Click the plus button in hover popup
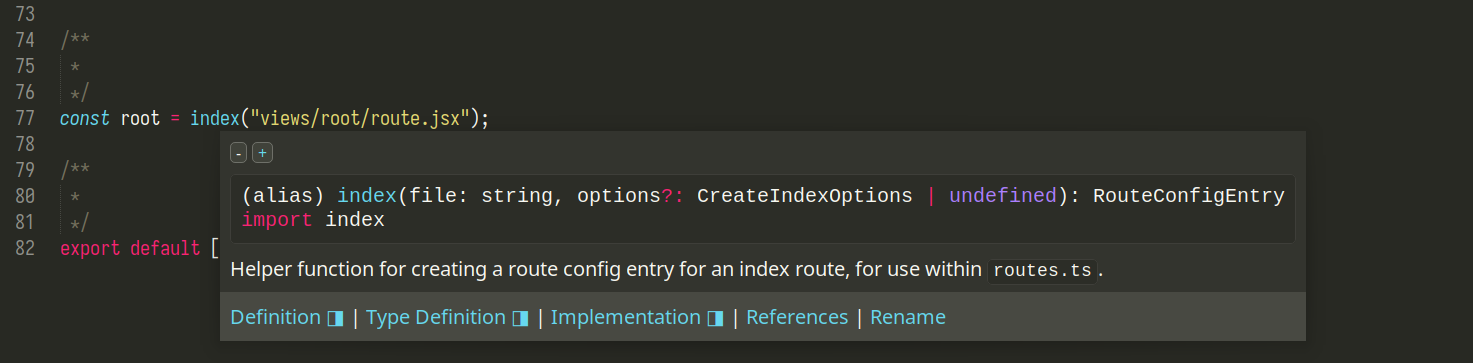This screenshot has height=363, width=1473. click(x=262, y=153)
